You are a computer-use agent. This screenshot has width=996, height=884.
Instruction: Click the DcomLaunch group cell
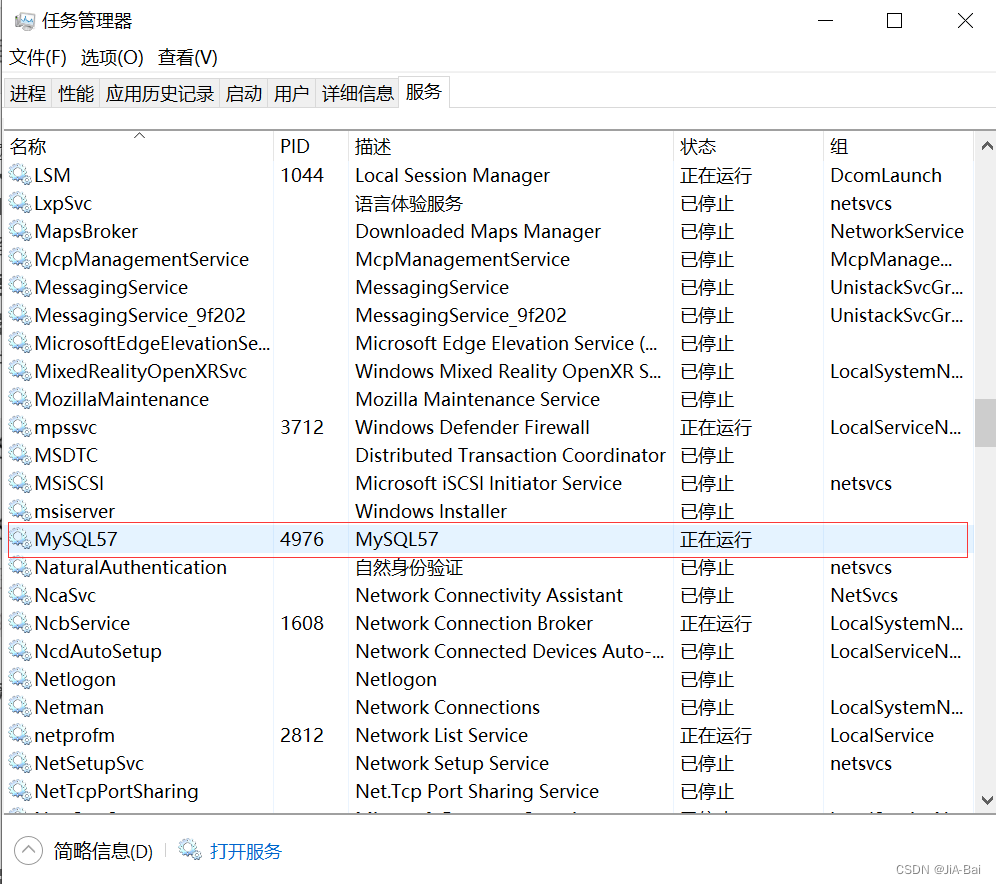[886, 175]
